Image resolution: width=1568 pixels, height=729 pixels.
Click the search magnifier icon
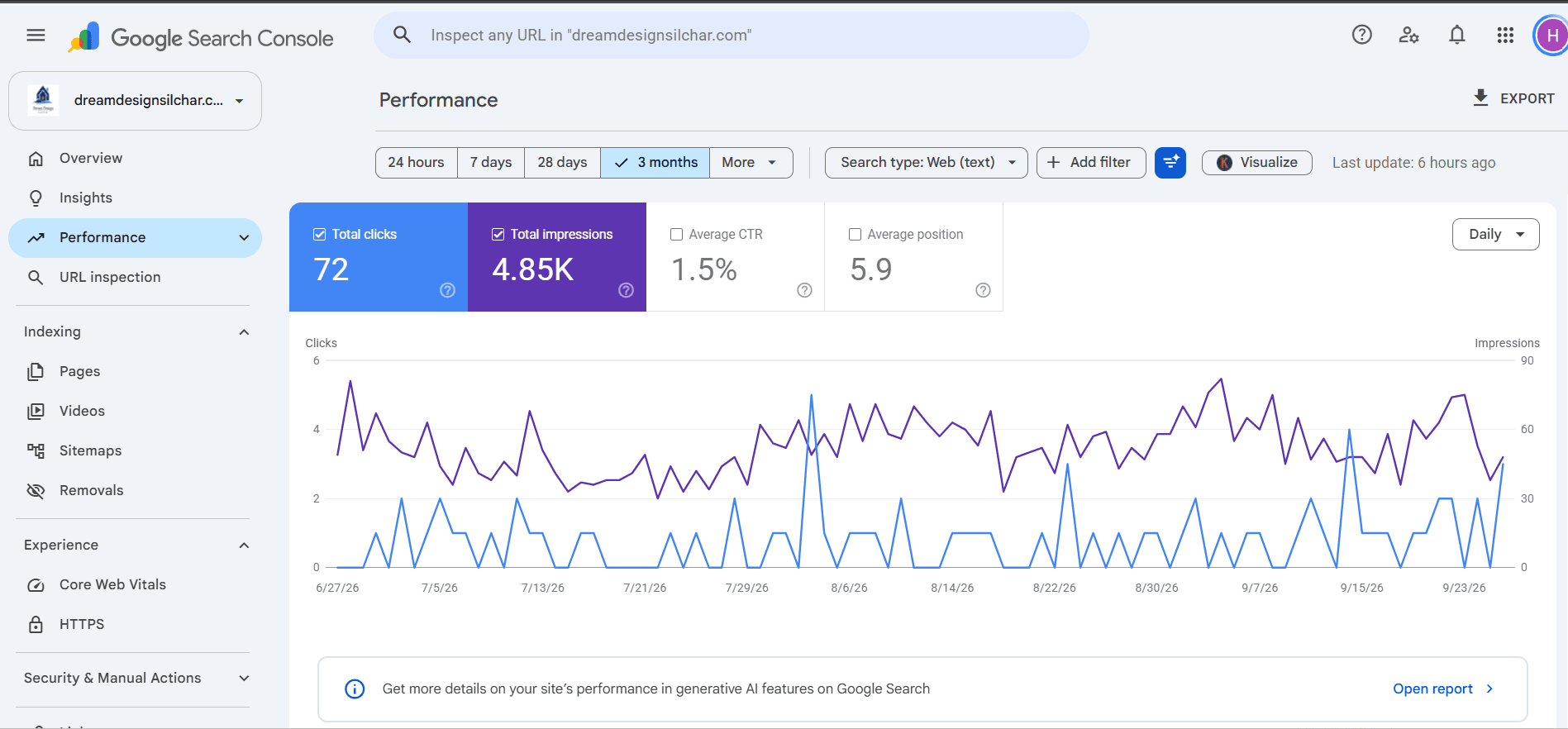[402, 35]
